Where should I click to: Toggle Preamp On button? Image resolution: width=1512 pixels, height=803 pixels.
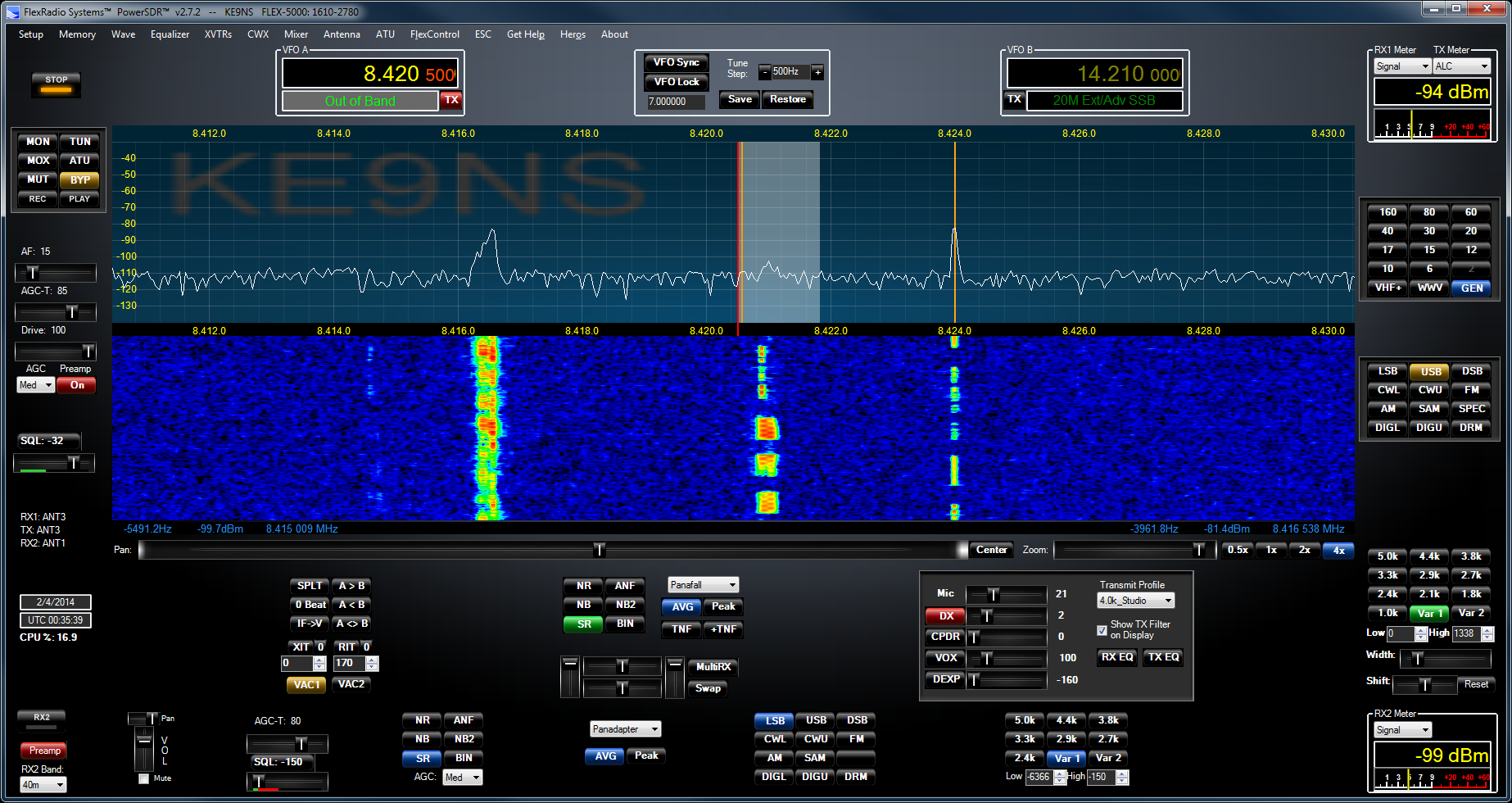pyautogui.click(x=77, y=385)
